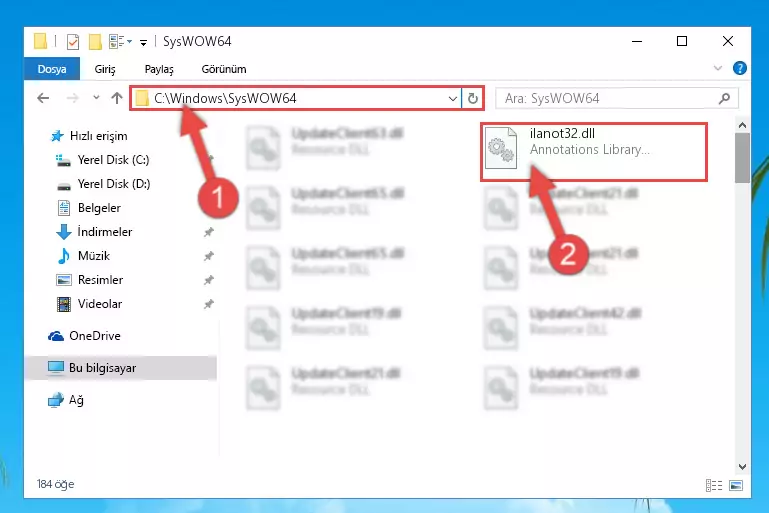Open Videolar folder

pyautogui.click(x=100, y=304)
